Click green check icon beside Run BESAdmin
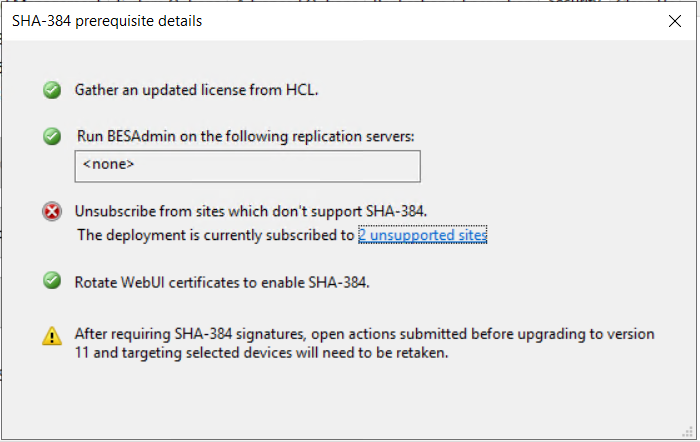This screenshot has height=442, width=700. click(x=52, y=136)
